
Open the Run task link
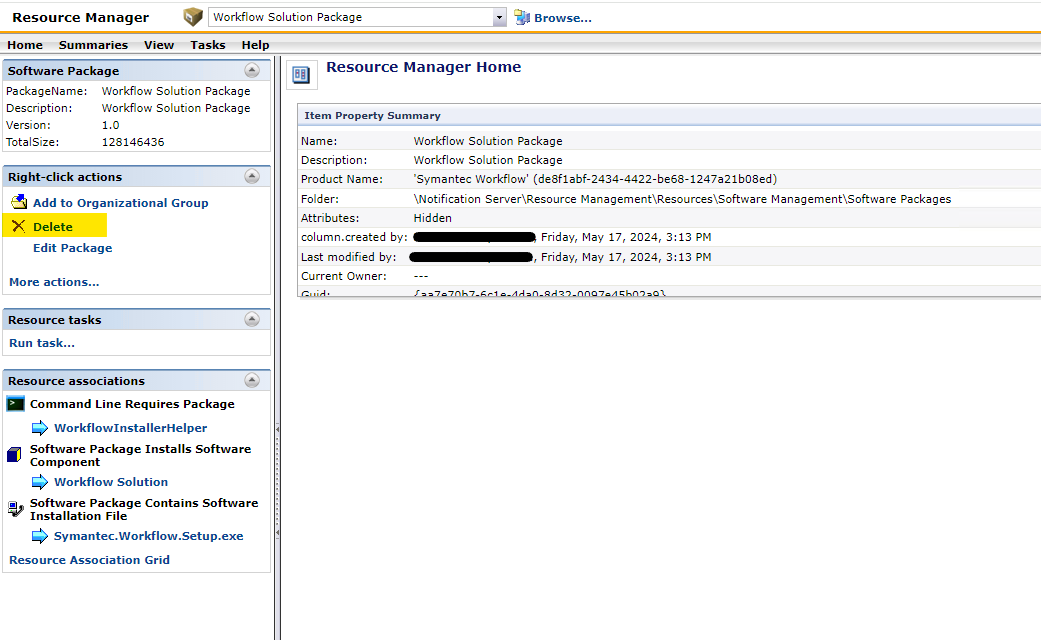(x=42, y=343)
